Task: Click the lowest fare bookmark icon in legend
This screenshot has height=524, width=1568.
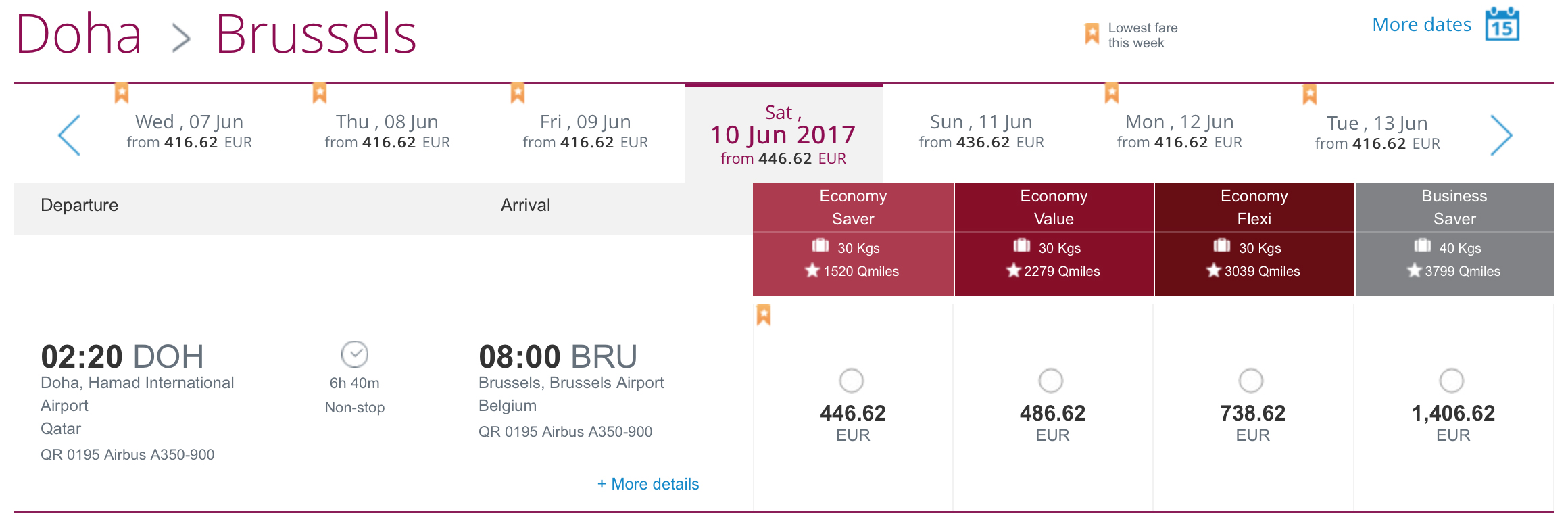Action: coord(1092,34)
